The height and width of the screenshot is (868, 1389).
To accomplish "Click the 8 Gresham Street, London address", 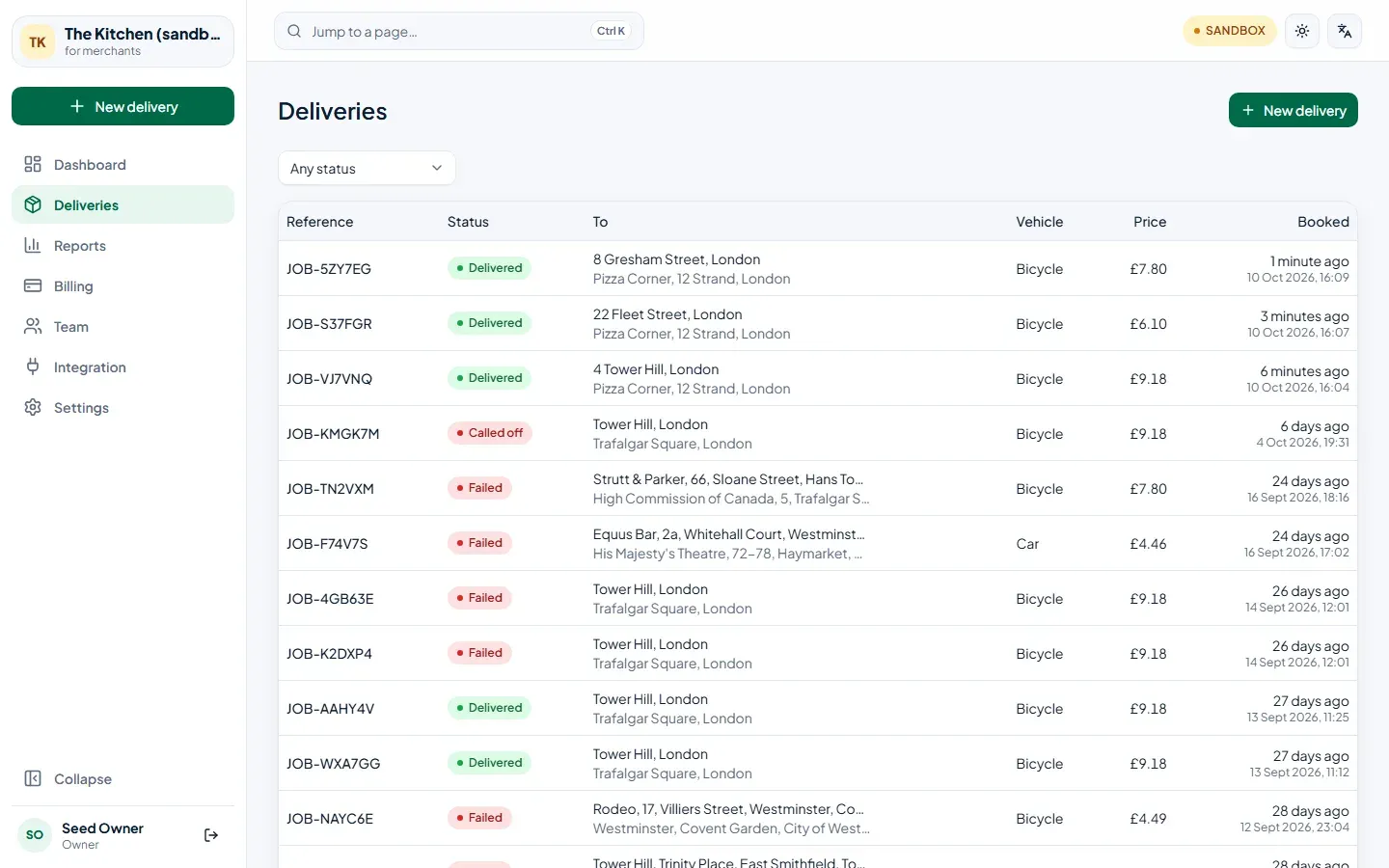I will pyautogui.click(x=676, y=259).
